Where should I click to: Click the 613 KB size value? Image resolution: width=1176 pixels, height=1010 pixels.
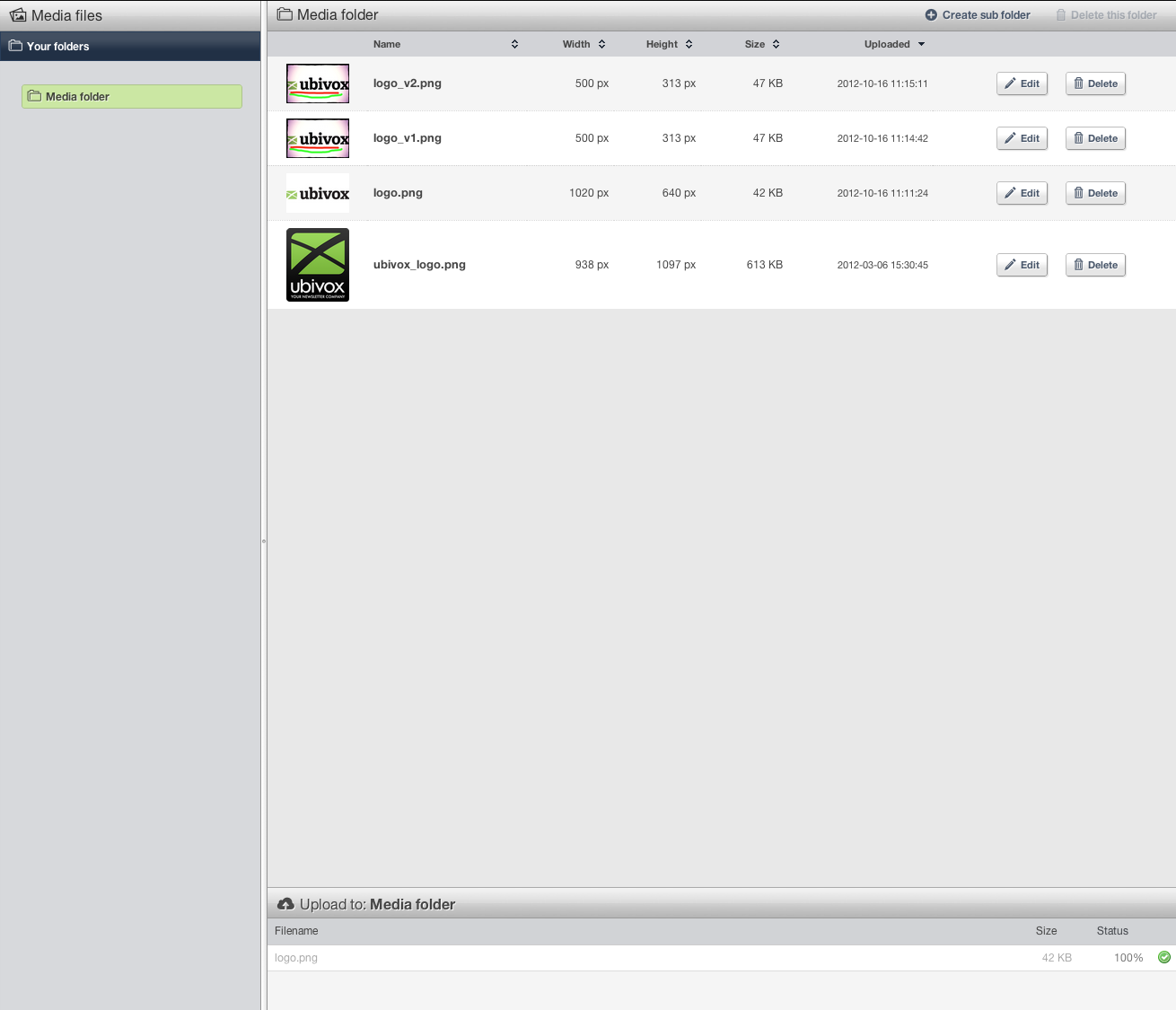pyautogui.click(x=765, y=265)
